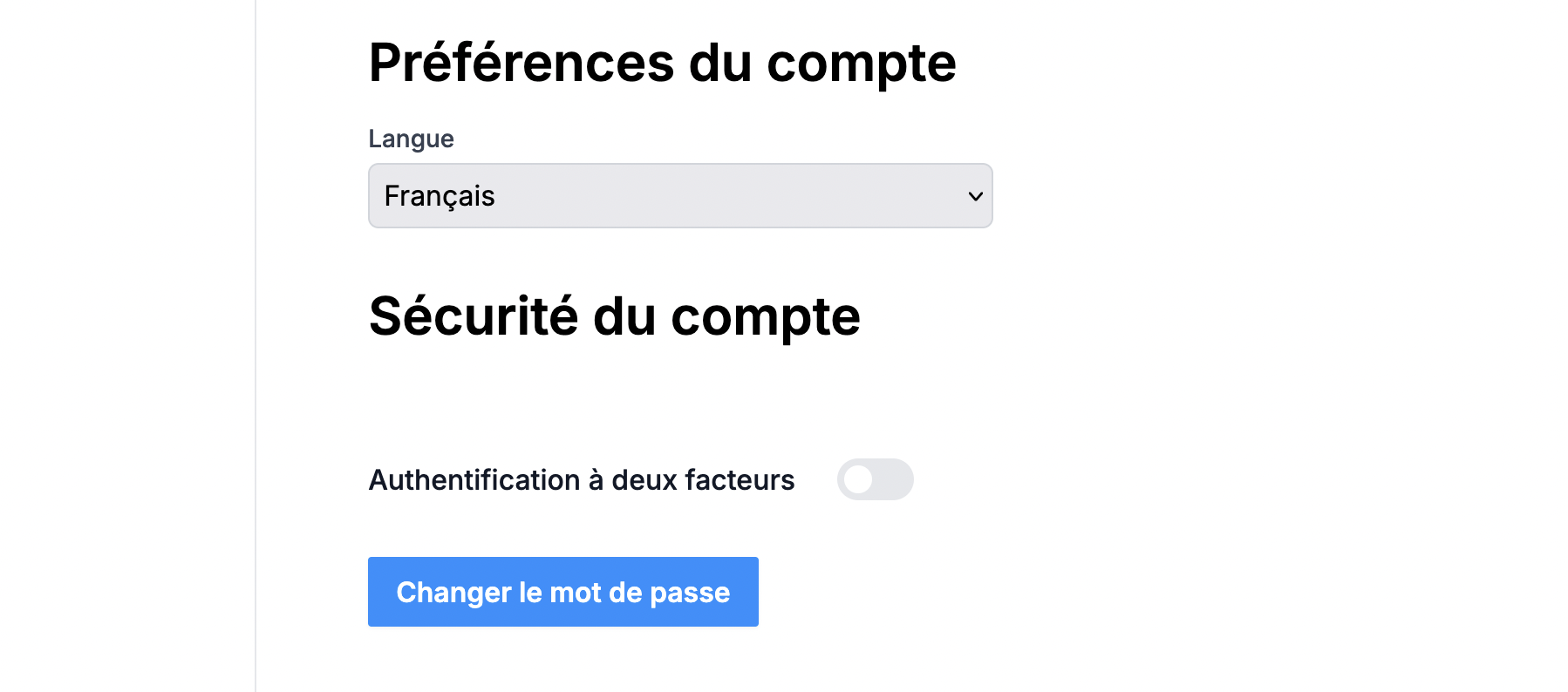
Task: Click the Préférences du compte heading
Action: click(662, 63)
